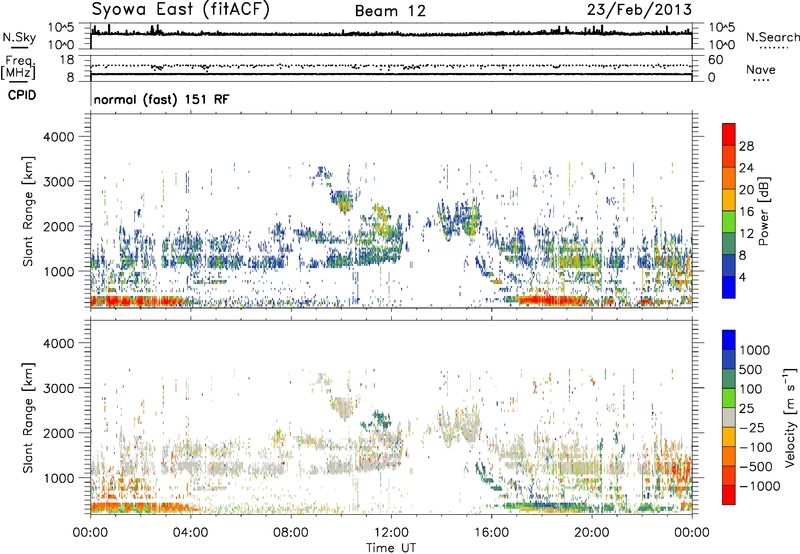The height and width of the screenshot is (554, 800).
Task: Pick the red top segment of the power colorbar
Action: [x=729, y=135]
